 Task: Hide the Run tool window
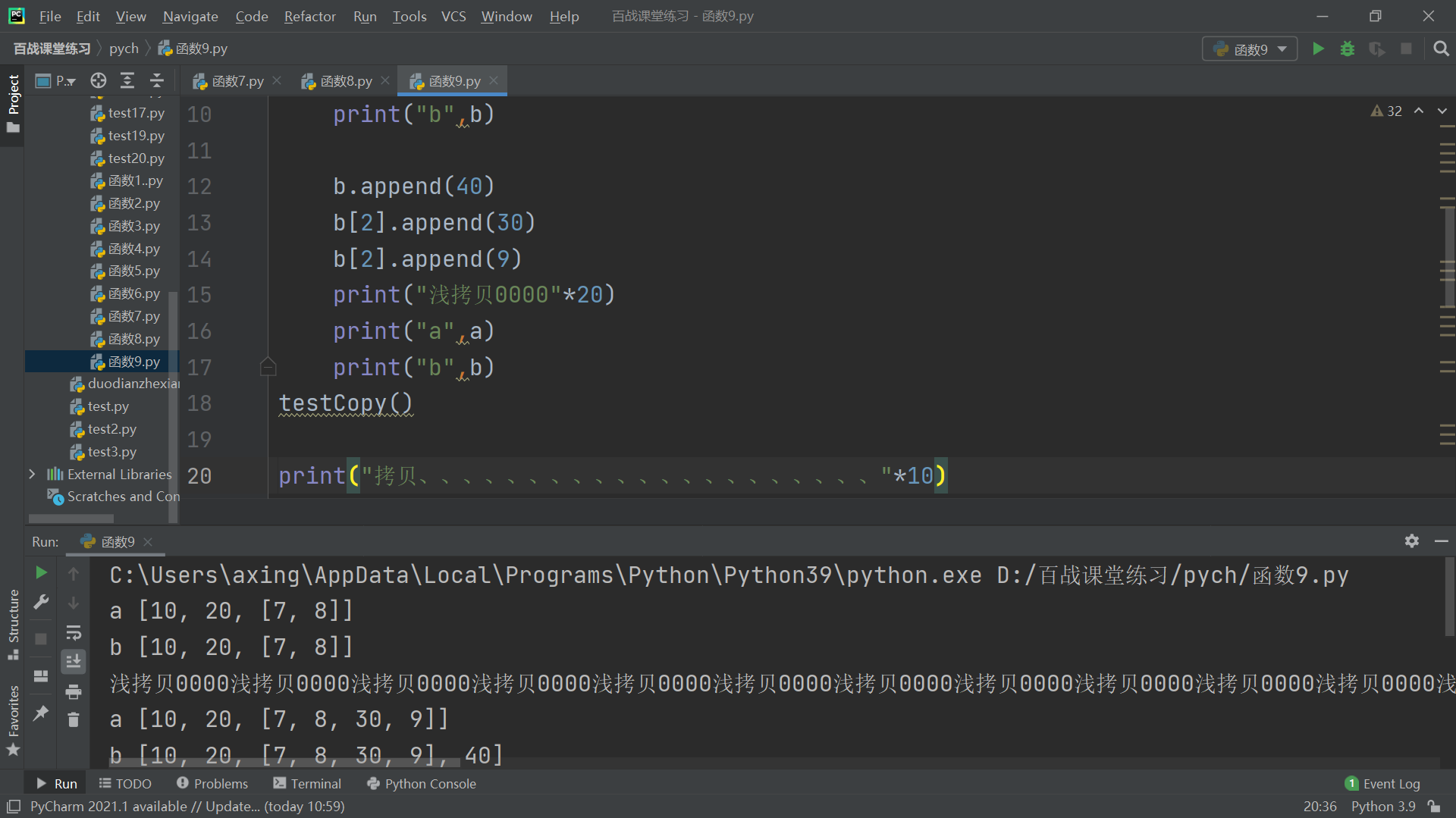click(x=1441, y=541)
